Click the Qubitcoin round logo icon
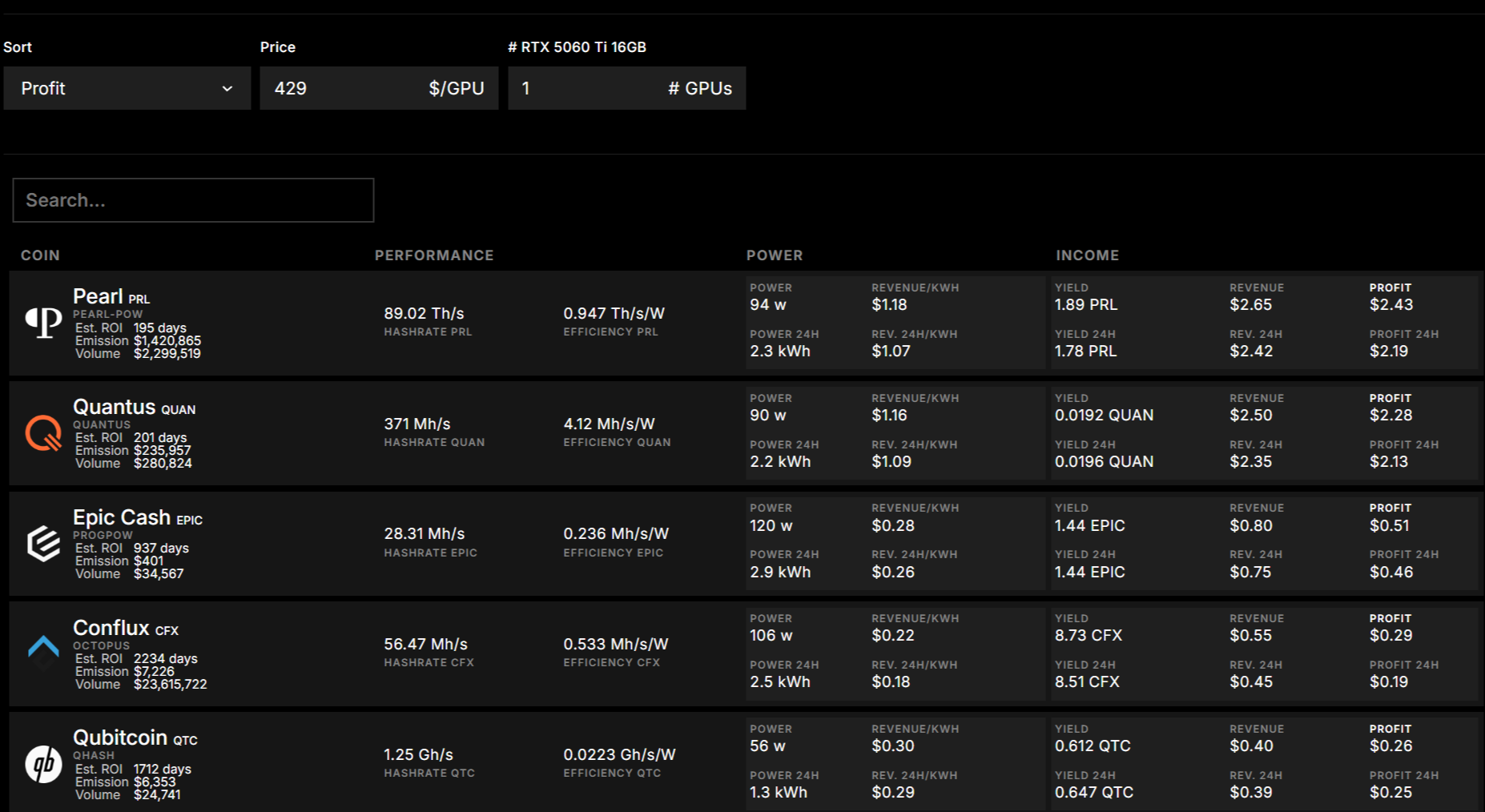Screen dimensions: 1485x812 click(x=43, y=764)
